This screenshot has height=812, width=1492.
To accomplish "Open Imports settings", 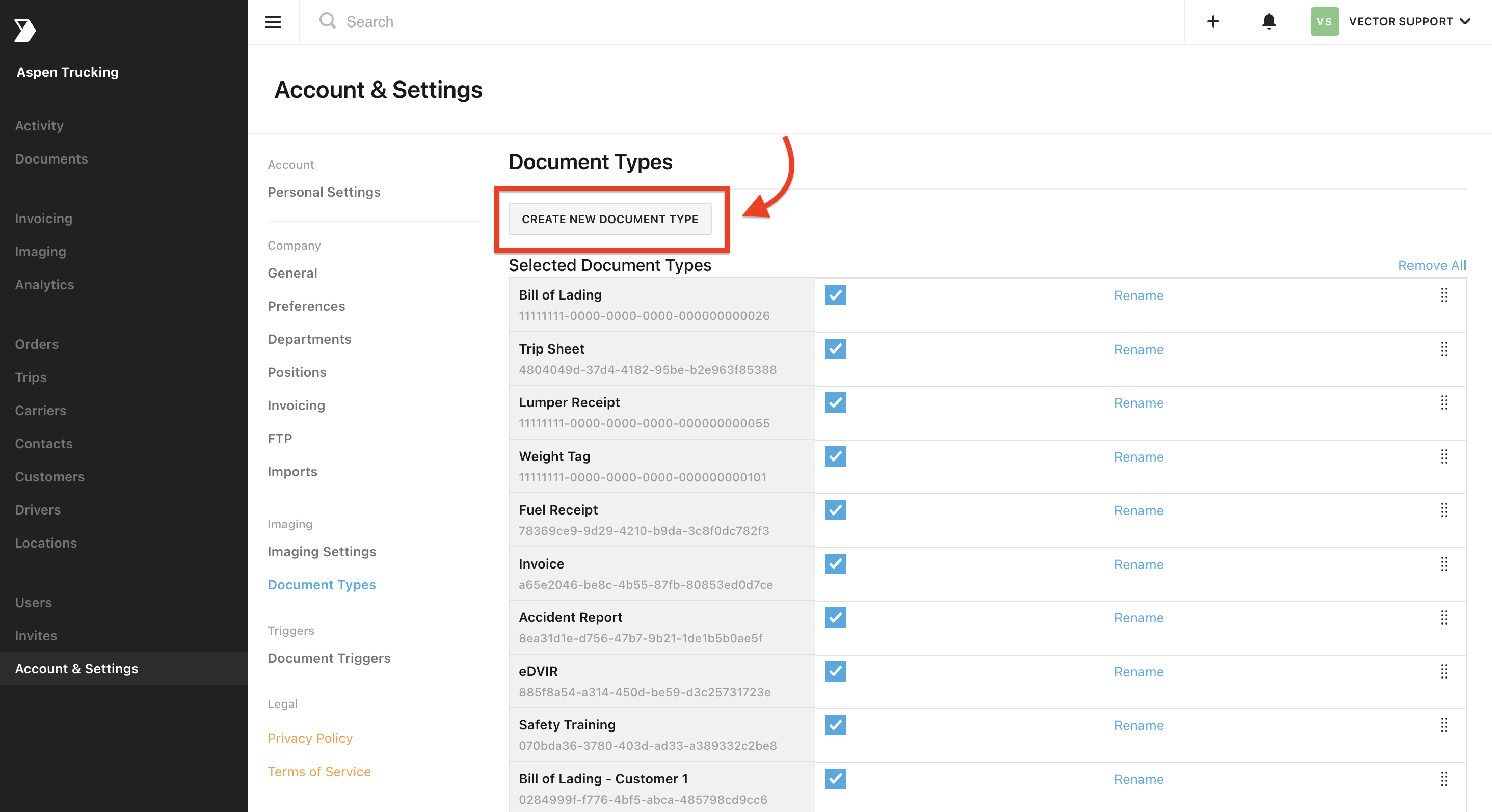I will point(292,471).
